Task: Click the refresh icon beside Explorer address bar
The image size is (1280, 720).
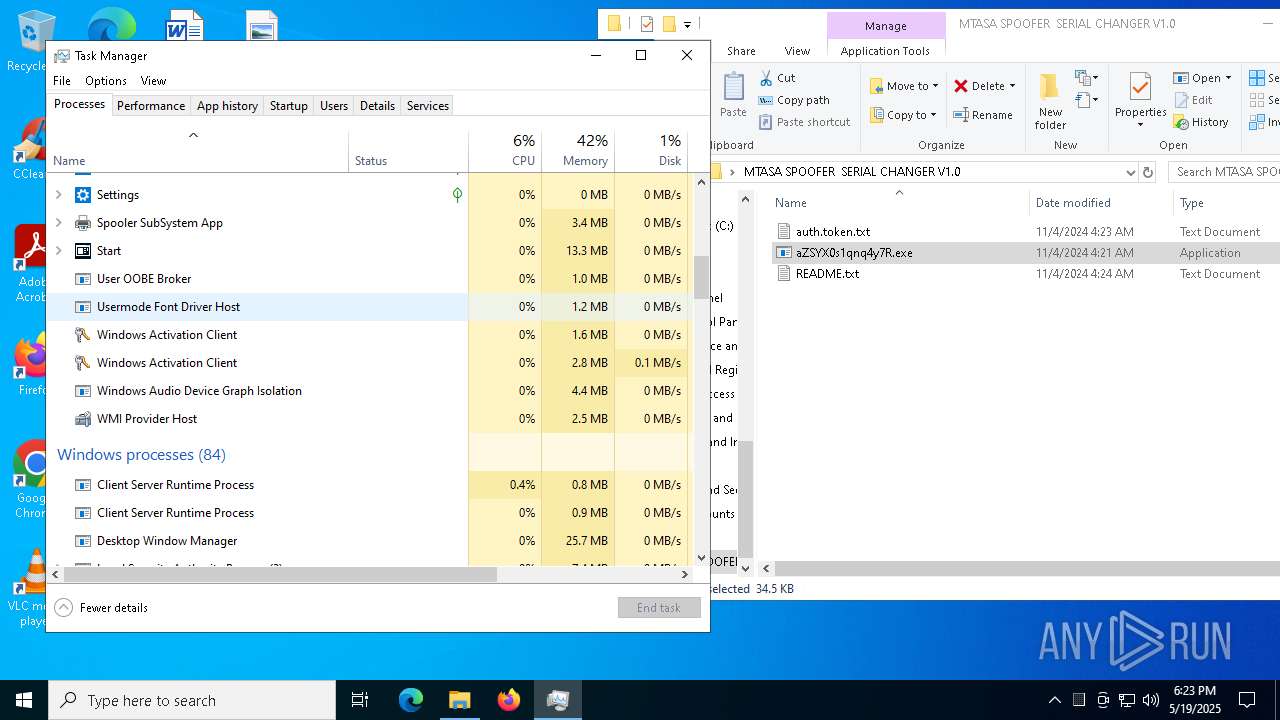Action: tap(1148, 172)
